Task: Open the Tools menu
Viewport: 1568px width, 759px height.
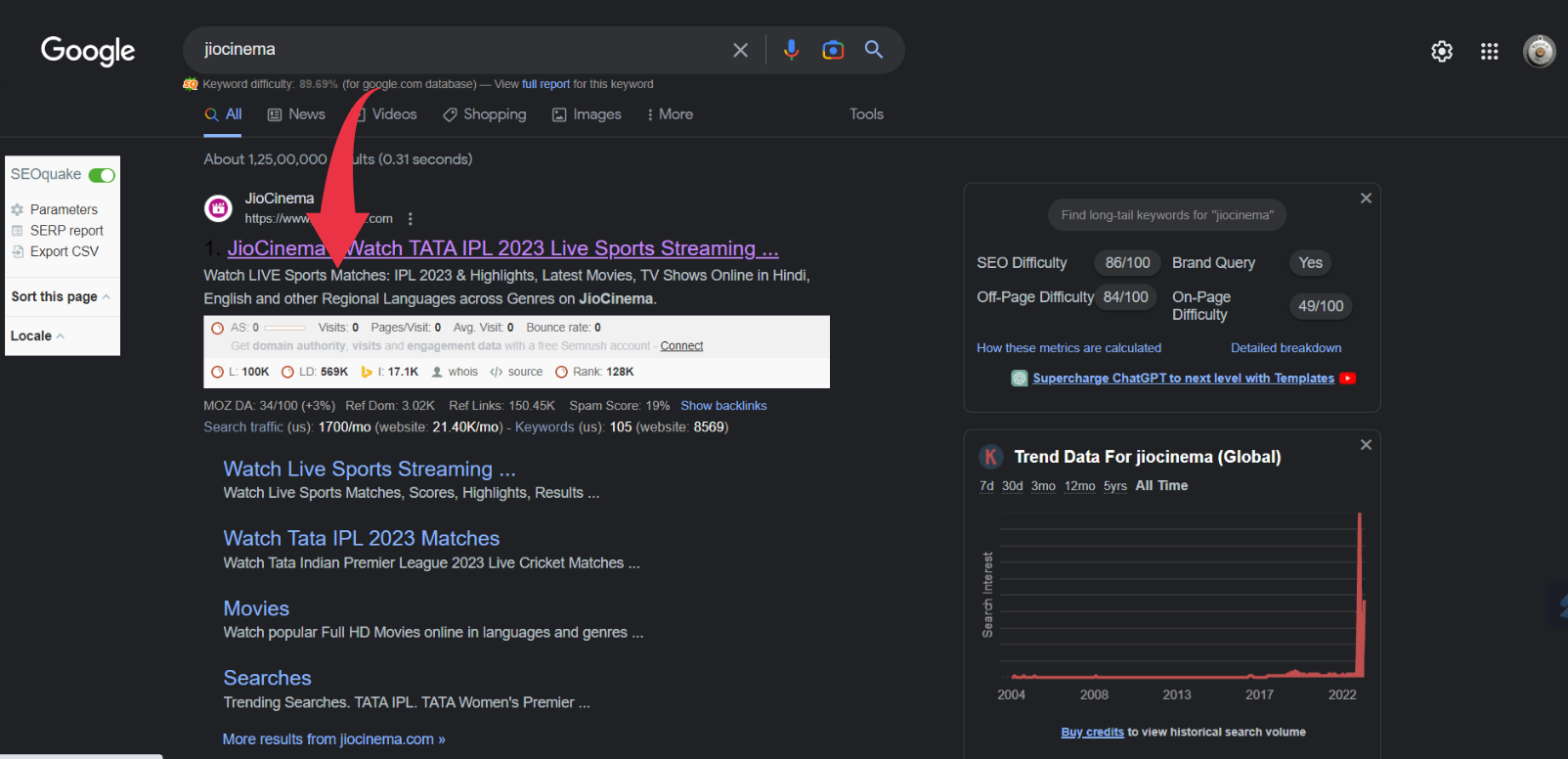Action: (866, 114)
